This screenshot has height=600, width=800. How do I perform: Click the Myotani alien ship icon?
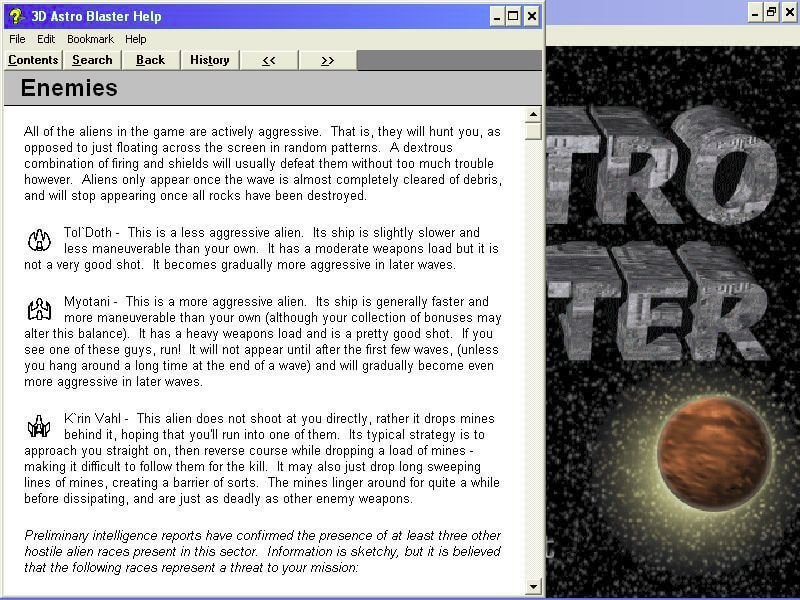click(x=39, y=309)
